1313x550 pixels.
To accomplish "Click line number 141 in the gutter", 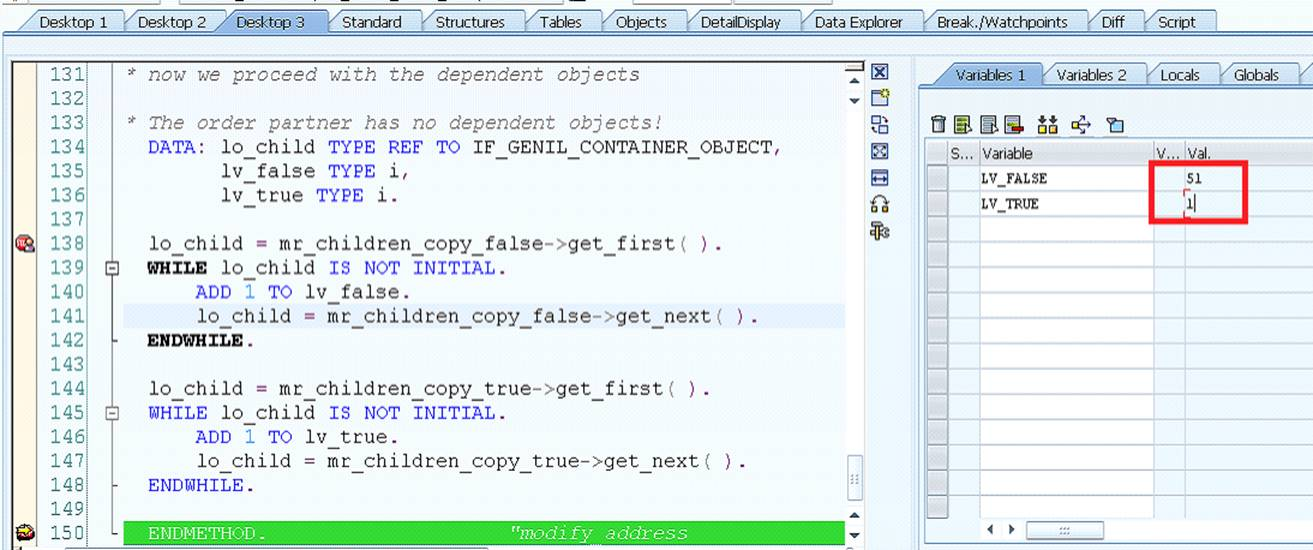I will [67, 316].
